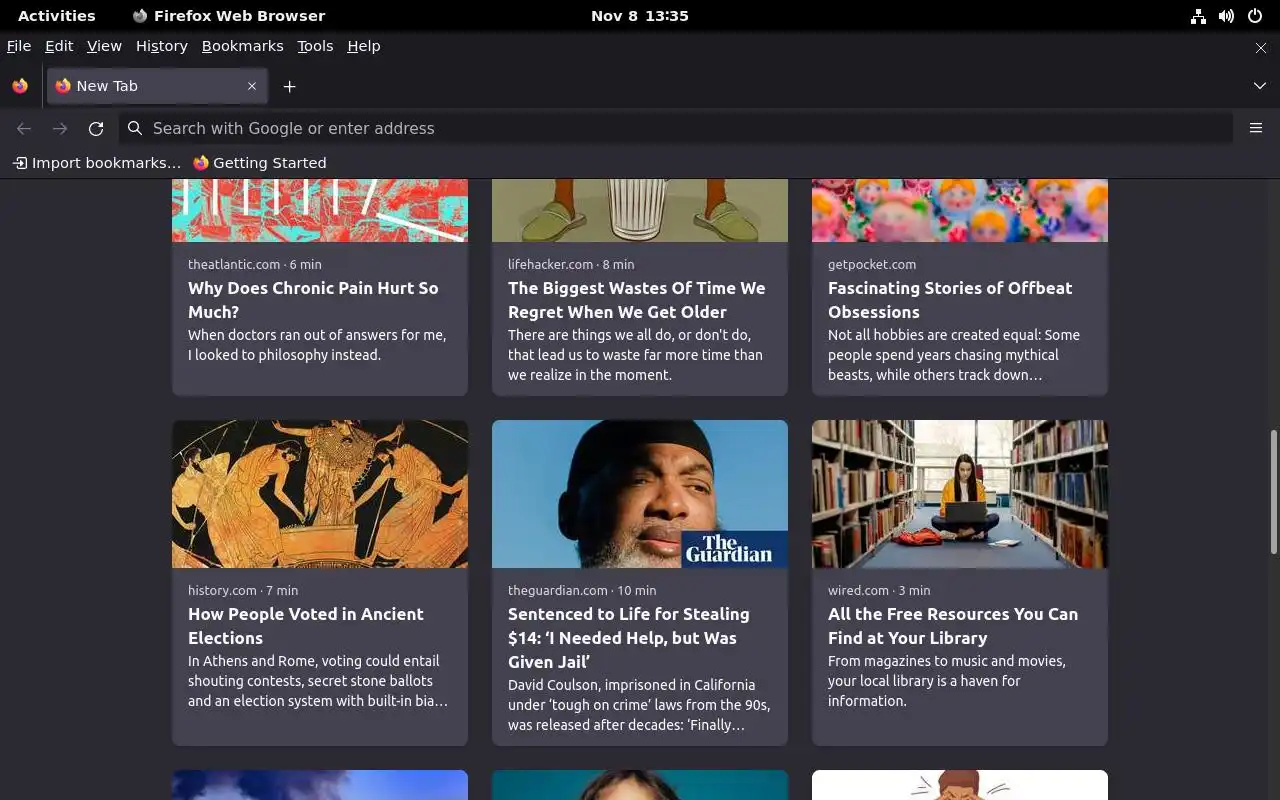This screenshot has width=1280, height=800.
Task: Open 'All the Free Resources' library article
Action: pos(953,626)
